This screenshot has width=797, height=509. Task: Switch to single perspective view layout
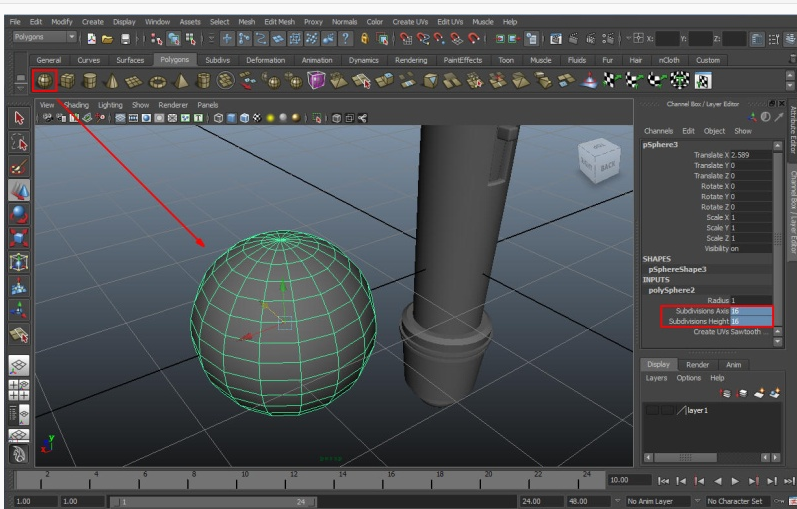click(x=19, y=365)
